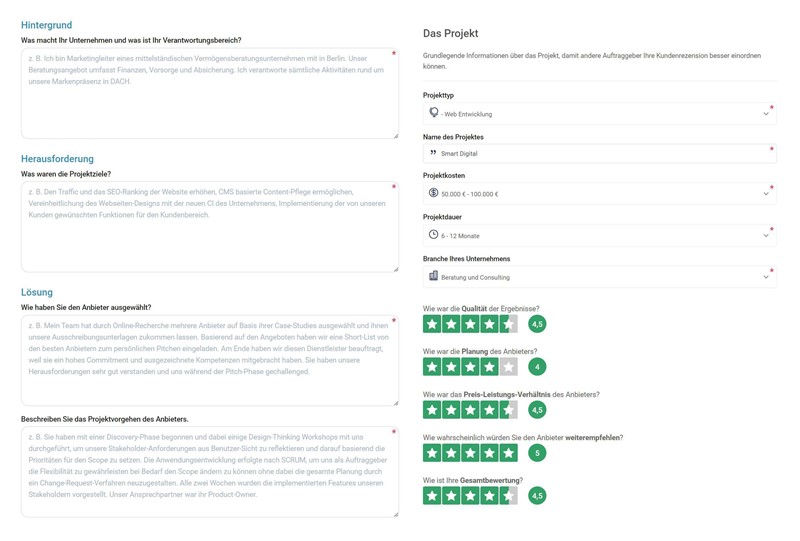Set Gesamtbewertung to fifth star

508,496
